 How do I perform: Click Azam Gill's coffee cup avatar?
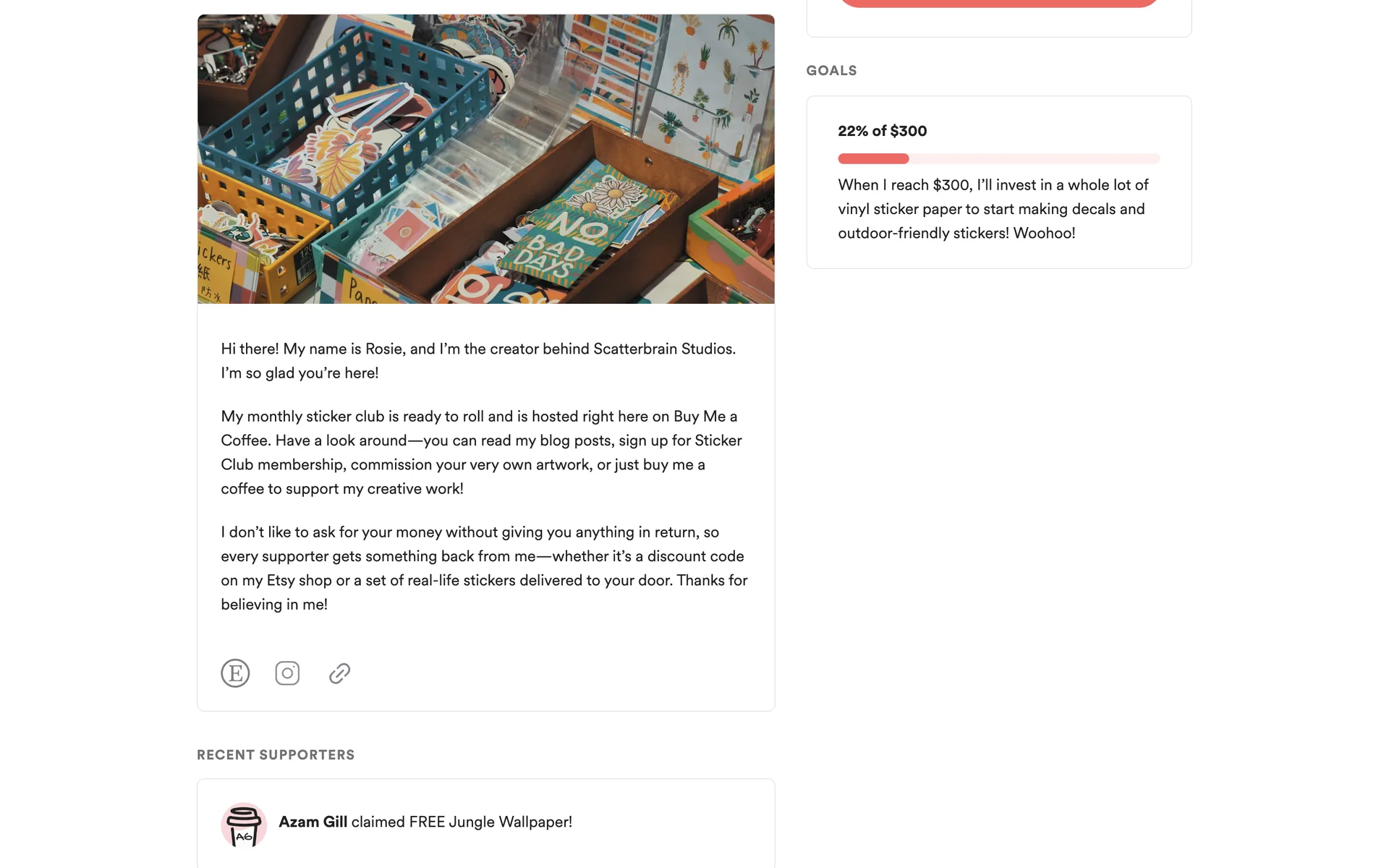pos(244,825)
